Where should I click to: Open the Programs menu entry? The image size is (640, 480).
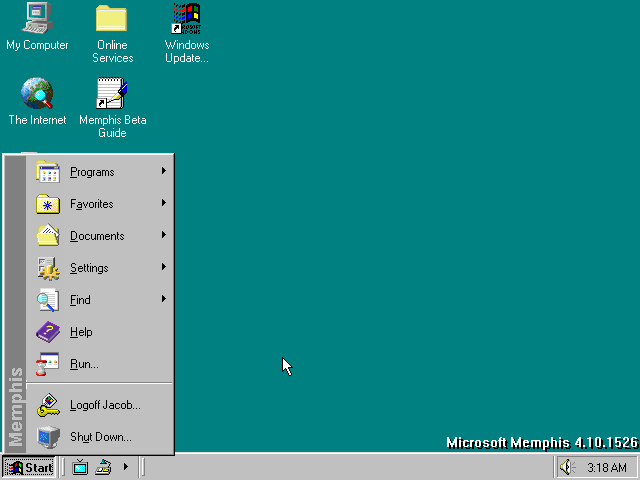(100, 172)
